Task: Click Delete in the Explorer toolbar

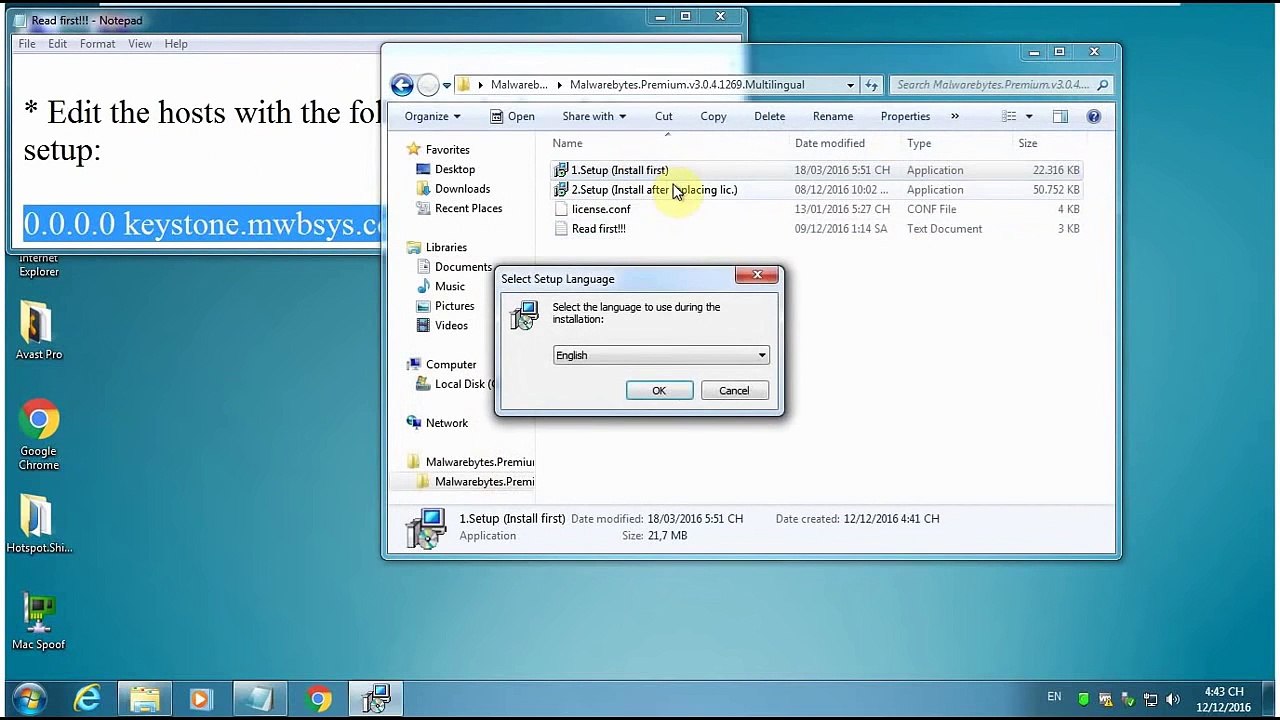Action: click(x=770, y=116)
